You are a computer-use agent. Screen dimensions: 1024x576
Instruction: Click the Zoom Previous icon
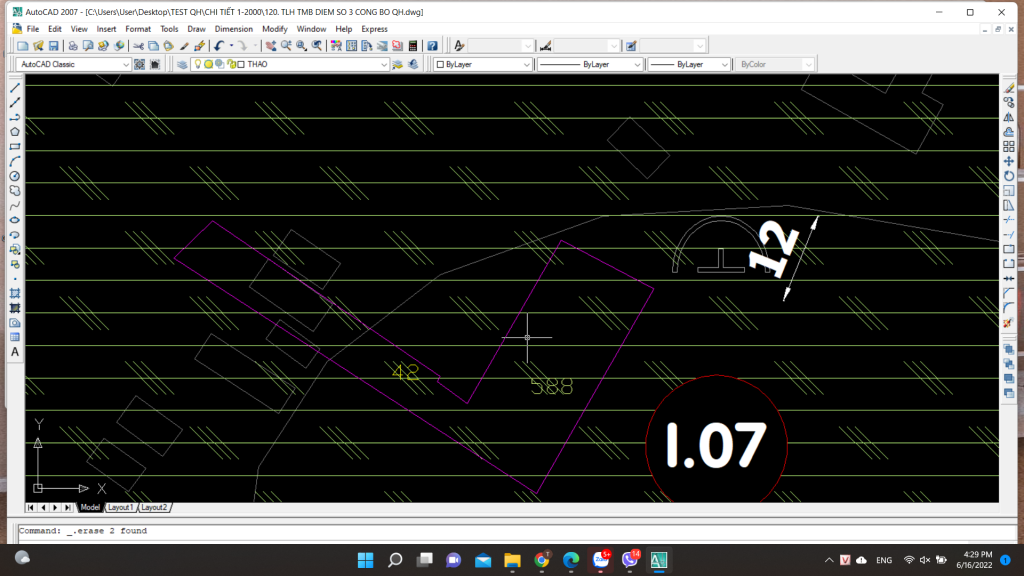(317, 46)
